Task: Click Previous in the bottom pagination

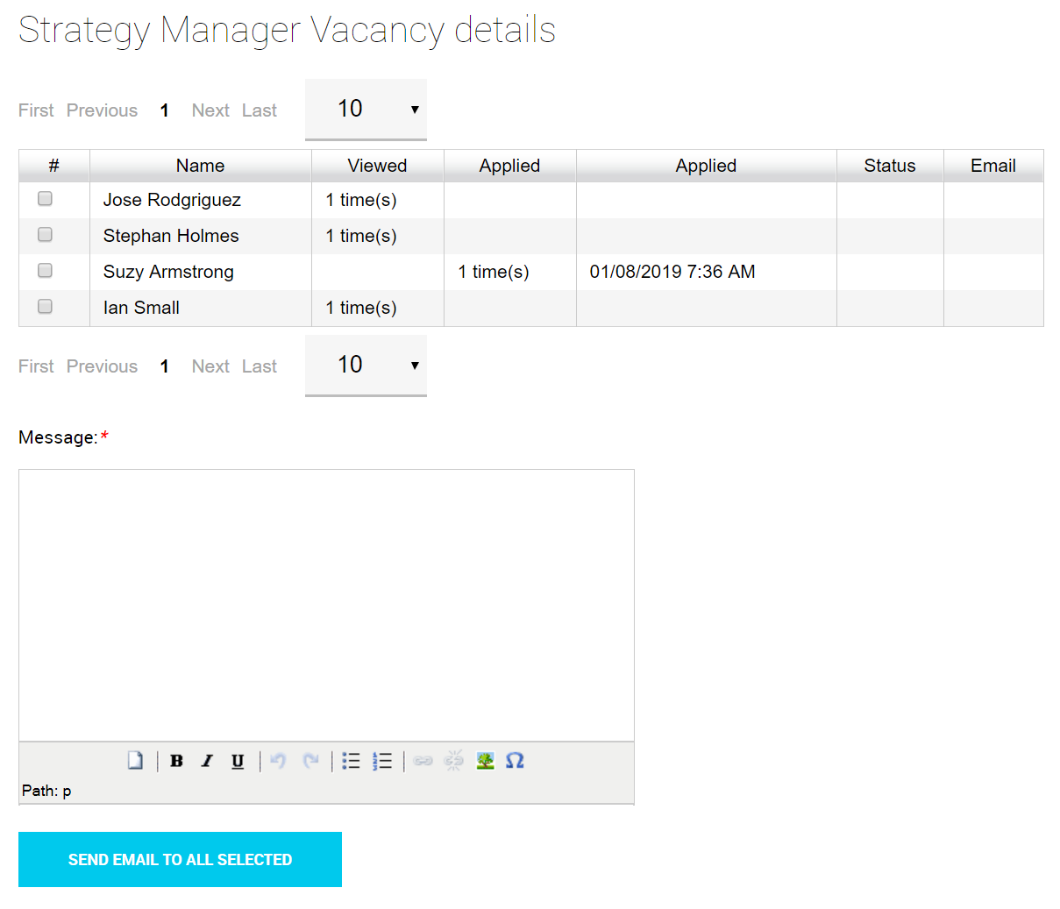Action: (x=102, y=366)
